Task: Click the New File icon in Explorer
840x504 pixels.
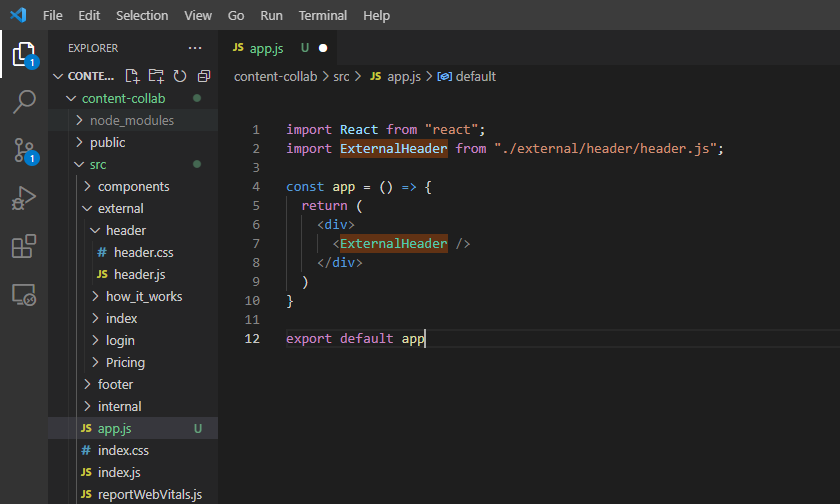Action: pyautogui.click(x=133, y=76)
